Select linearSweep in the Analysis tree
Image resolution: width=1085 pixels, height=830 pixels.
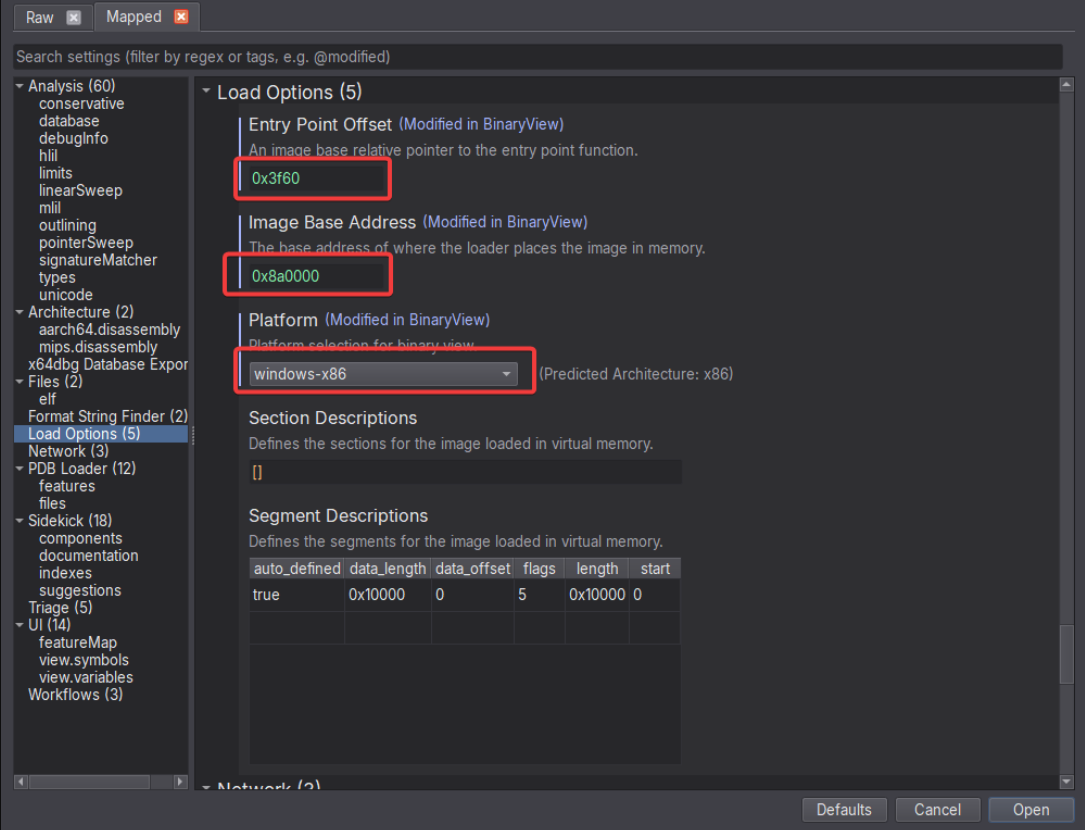(x=80, y=191)
